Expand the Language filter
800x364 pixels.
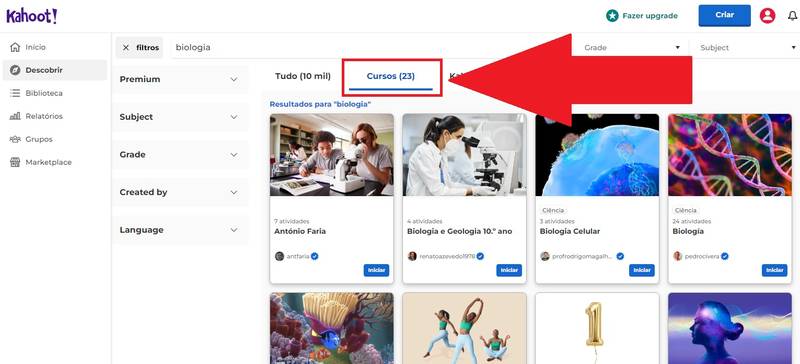[180, 230]
